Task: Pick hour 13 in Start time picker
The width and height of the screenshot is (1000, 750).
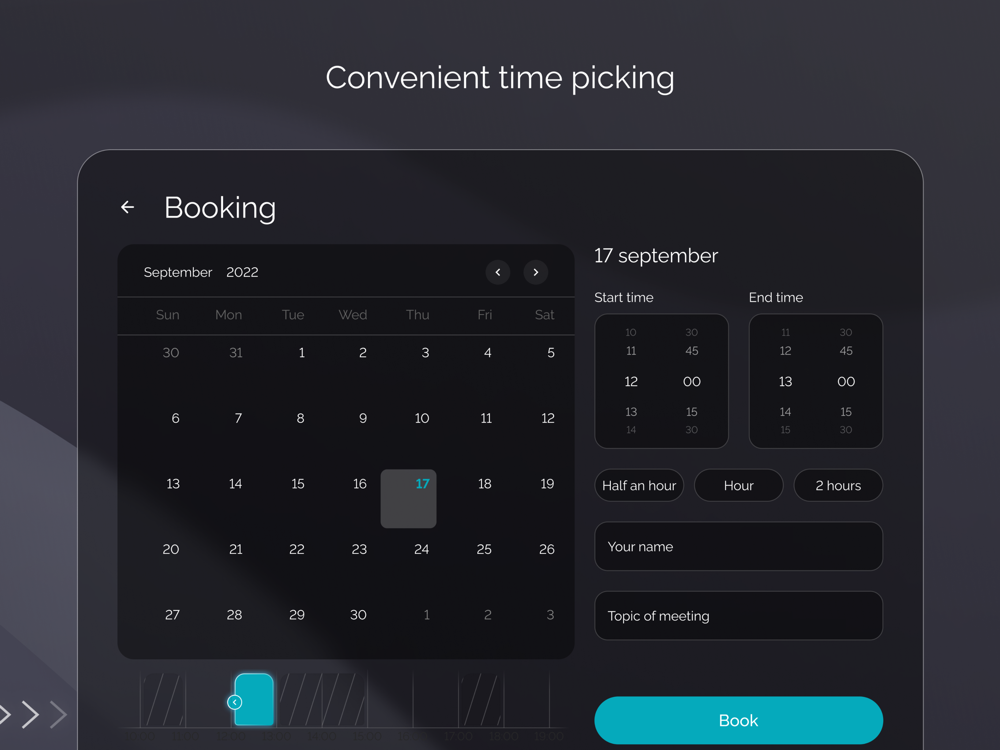Action: pos(631,412)
